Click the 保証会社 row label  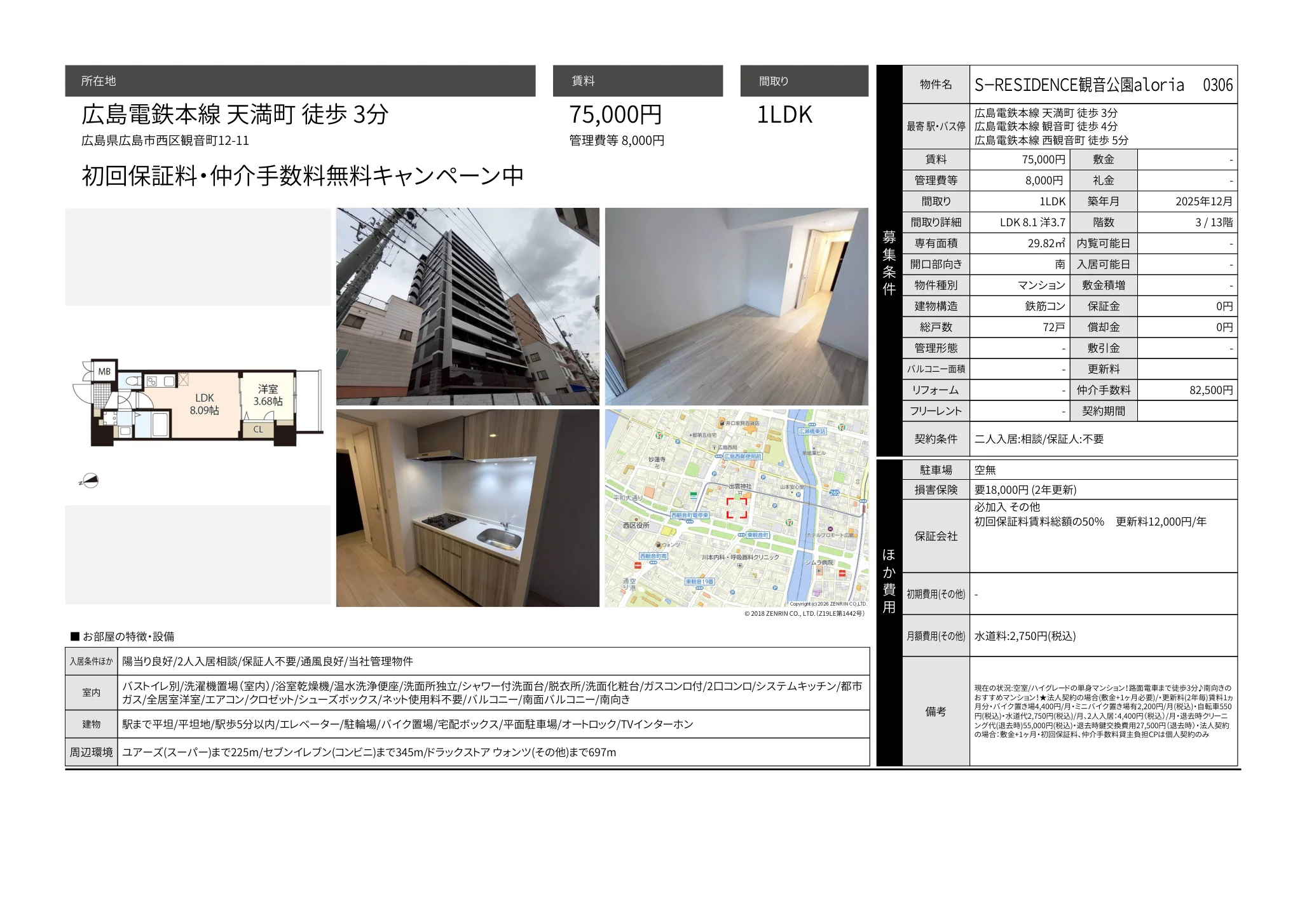click(936, 536)
